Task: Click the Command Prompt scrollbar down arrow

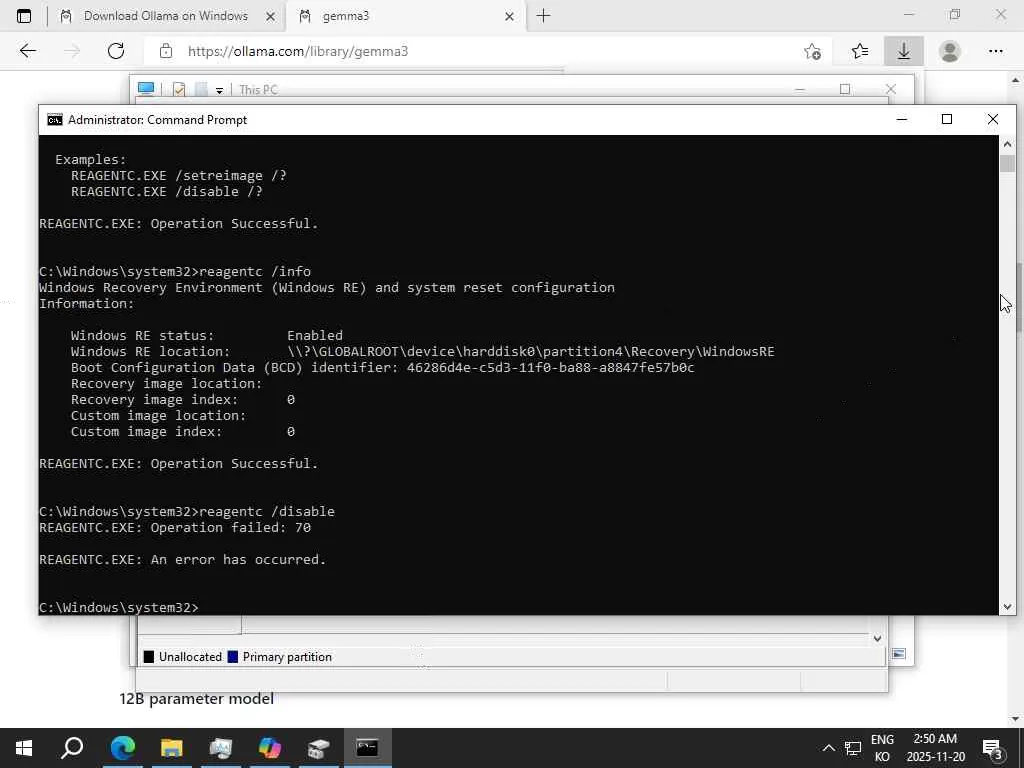Action: [x=1007, y=607]
